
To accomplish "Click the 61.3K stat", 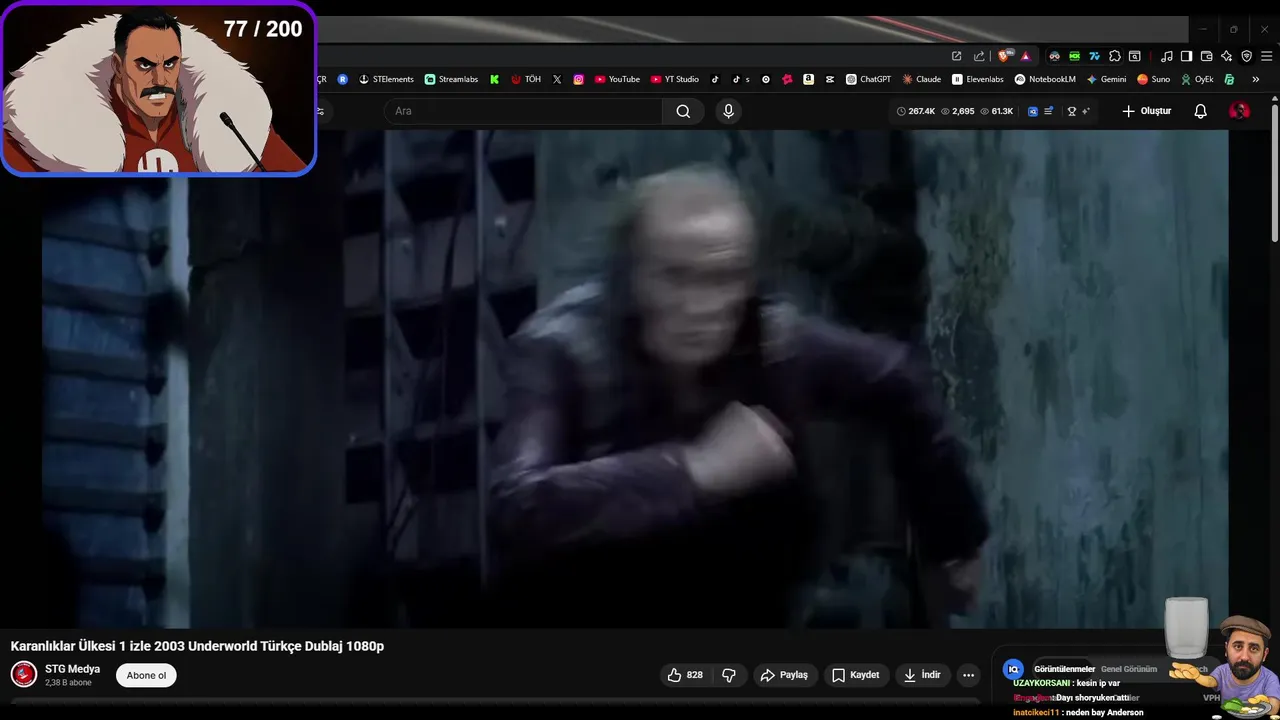I will [x=997, y=111].
